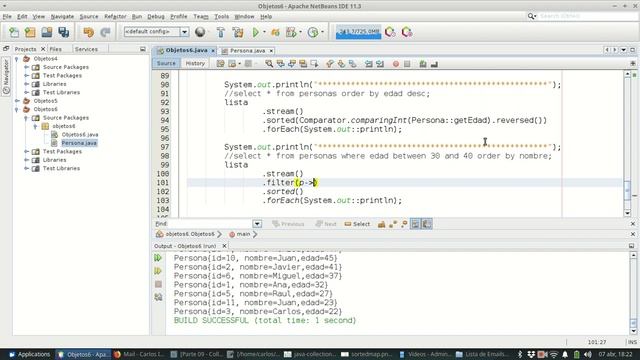
Task: Open the File menu
Action: 7,16
